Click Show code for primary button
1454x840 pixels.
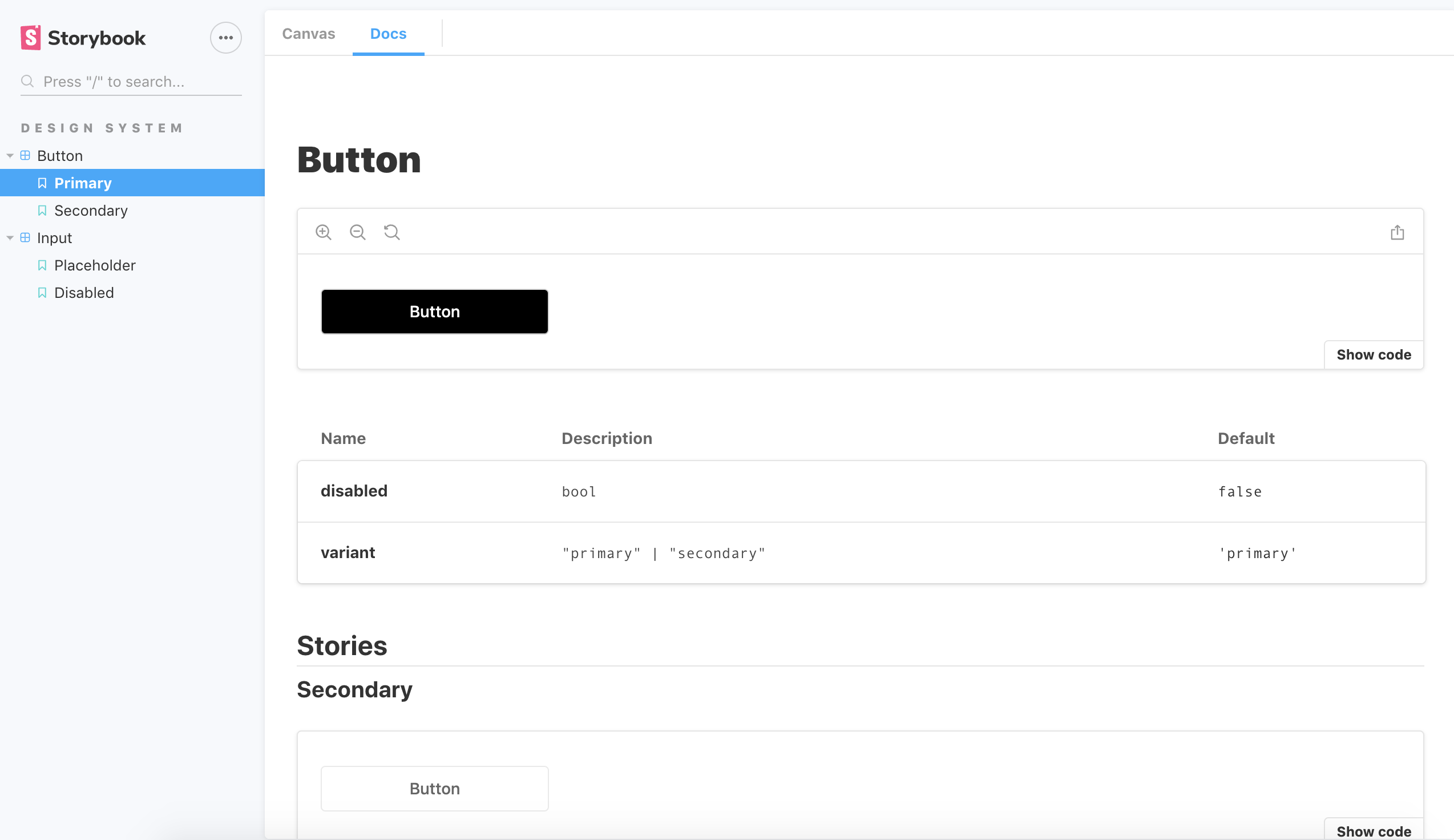click(x=1374, y=354)
